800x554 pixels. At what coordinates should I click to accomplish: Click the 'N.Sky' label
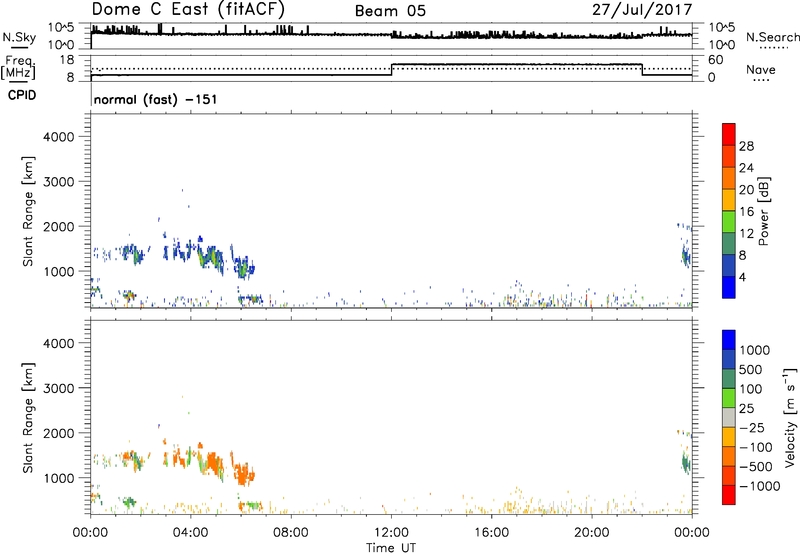click(19, 37)
